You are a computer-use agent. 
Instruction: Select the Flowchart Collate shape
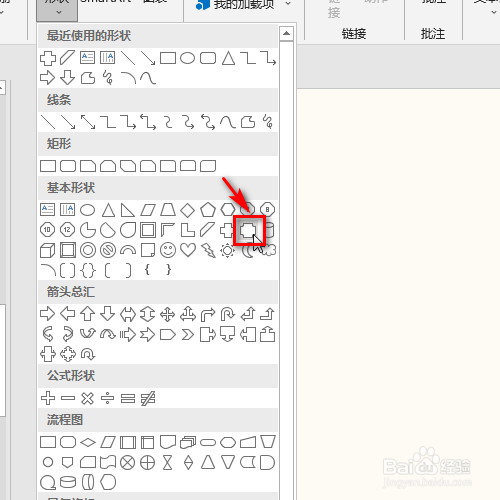(168, 462)
